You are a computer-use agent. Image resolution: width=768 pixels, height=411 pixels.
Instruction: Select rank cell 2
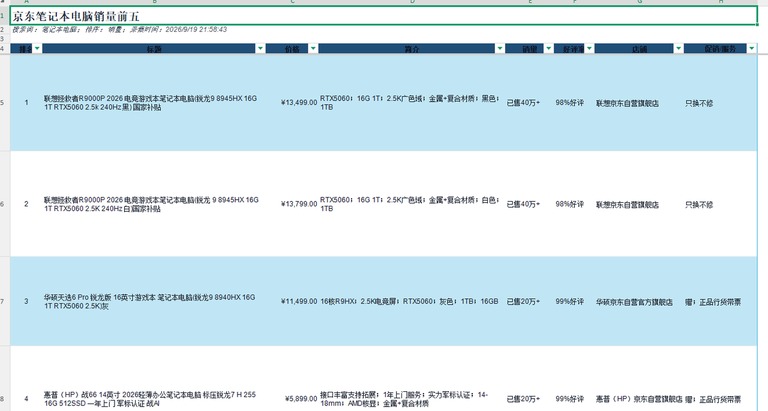click(x=26, y=204)
